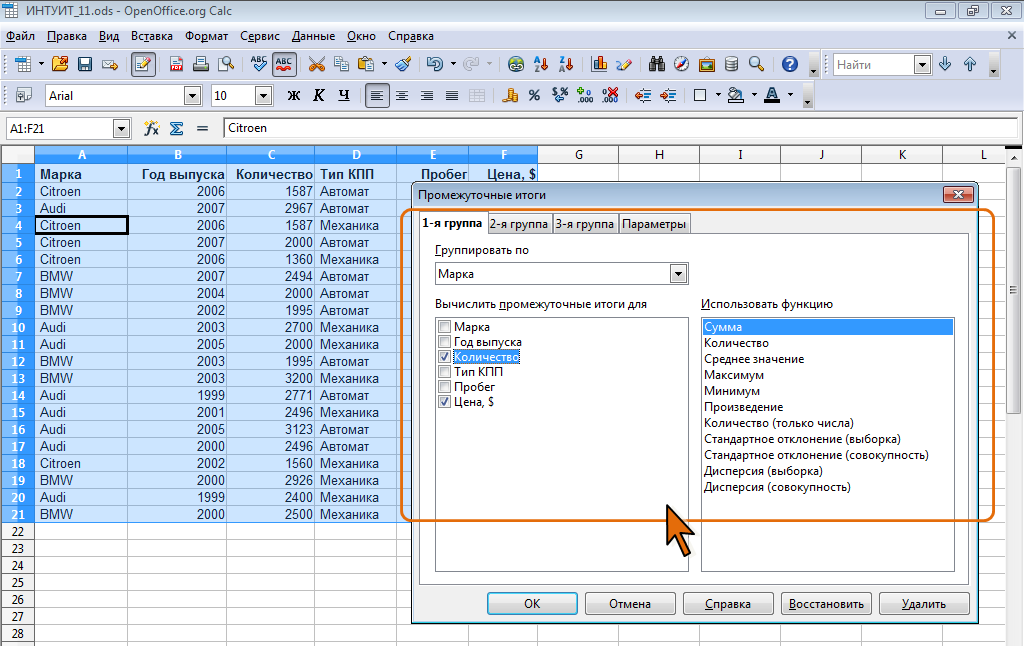
Task: Insert a hyperlink via the globe icon
Action: click(x=516, y=64)
